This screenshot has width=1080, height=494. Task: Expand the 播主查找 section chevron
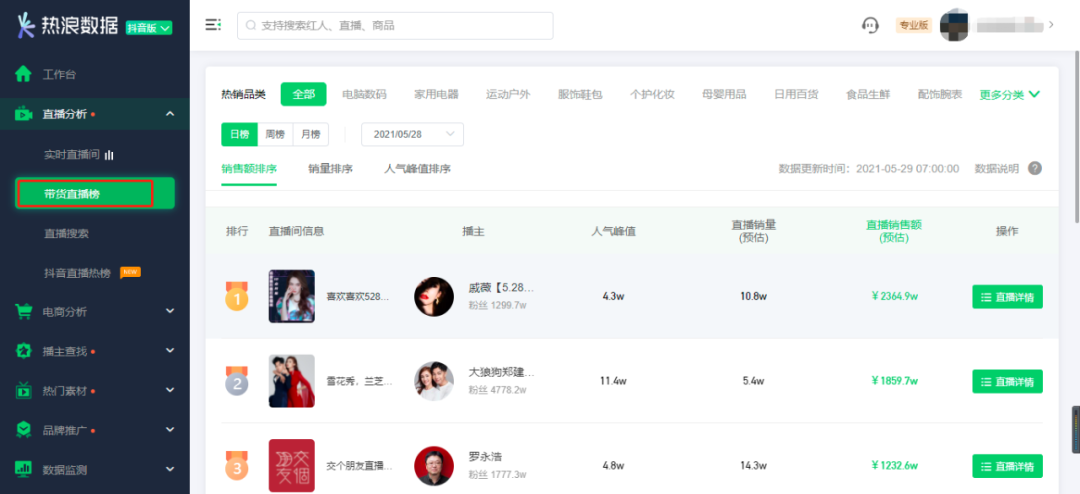(170, 351)
